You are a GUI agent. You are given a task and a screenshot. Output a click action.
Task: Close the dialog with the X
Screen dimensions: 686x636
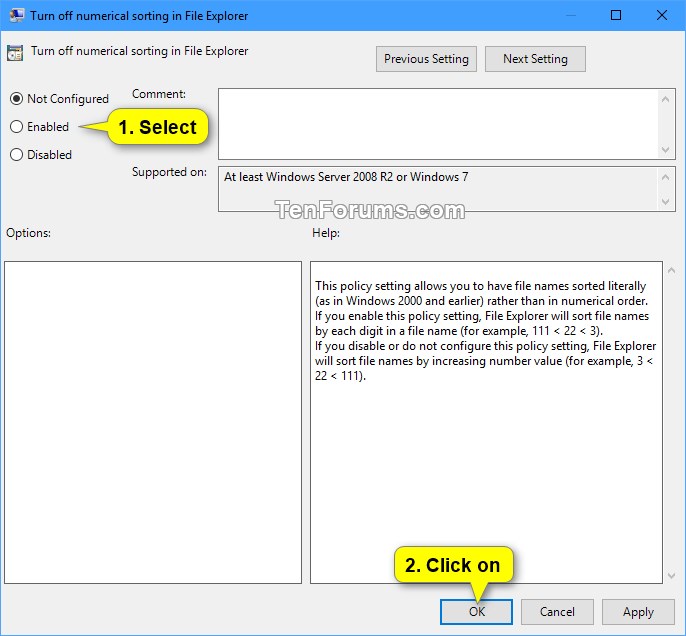(x=662, y=15)
